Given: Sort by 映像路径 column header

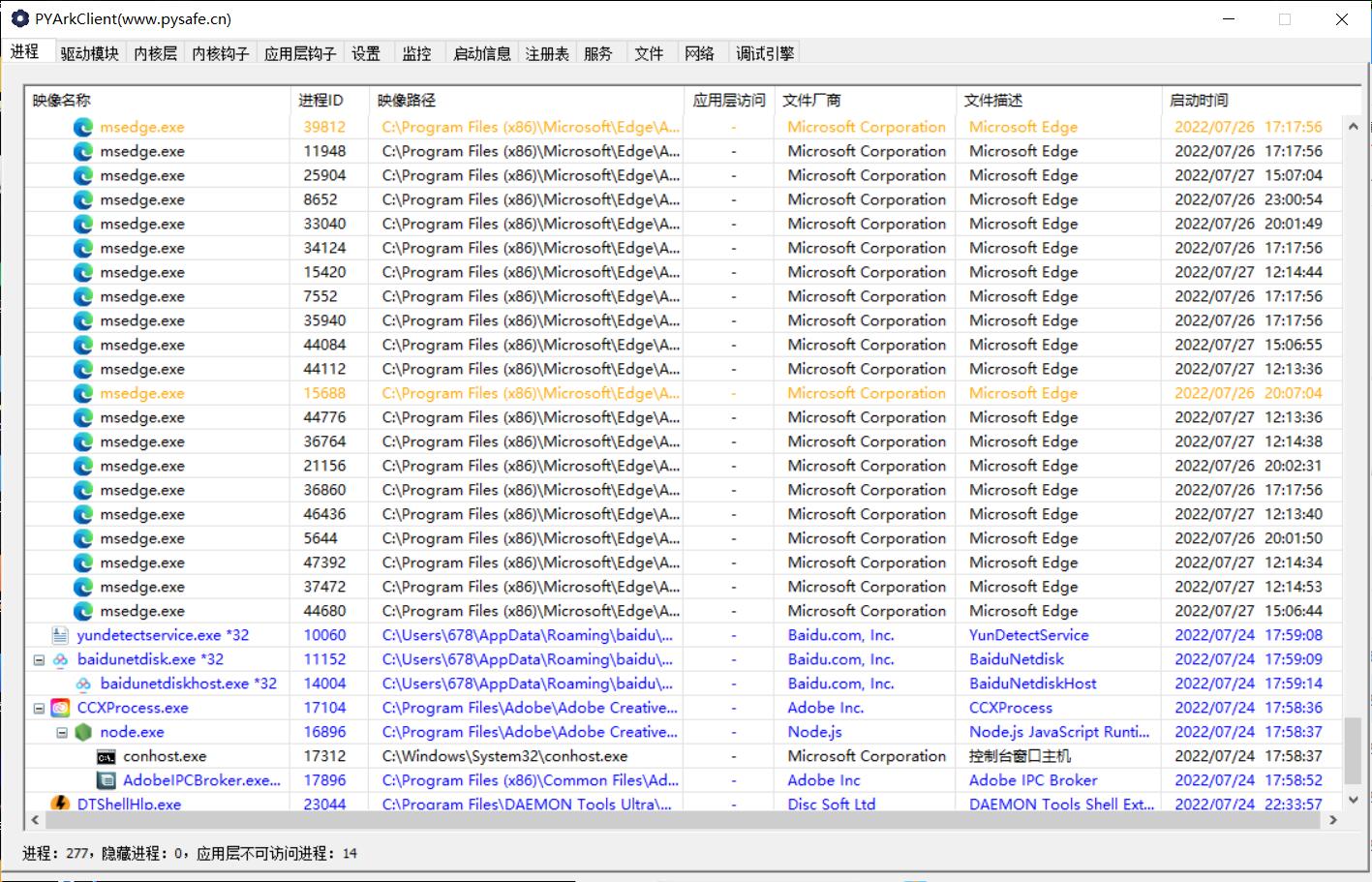Looking at the screenshot, I should point(527,100).
